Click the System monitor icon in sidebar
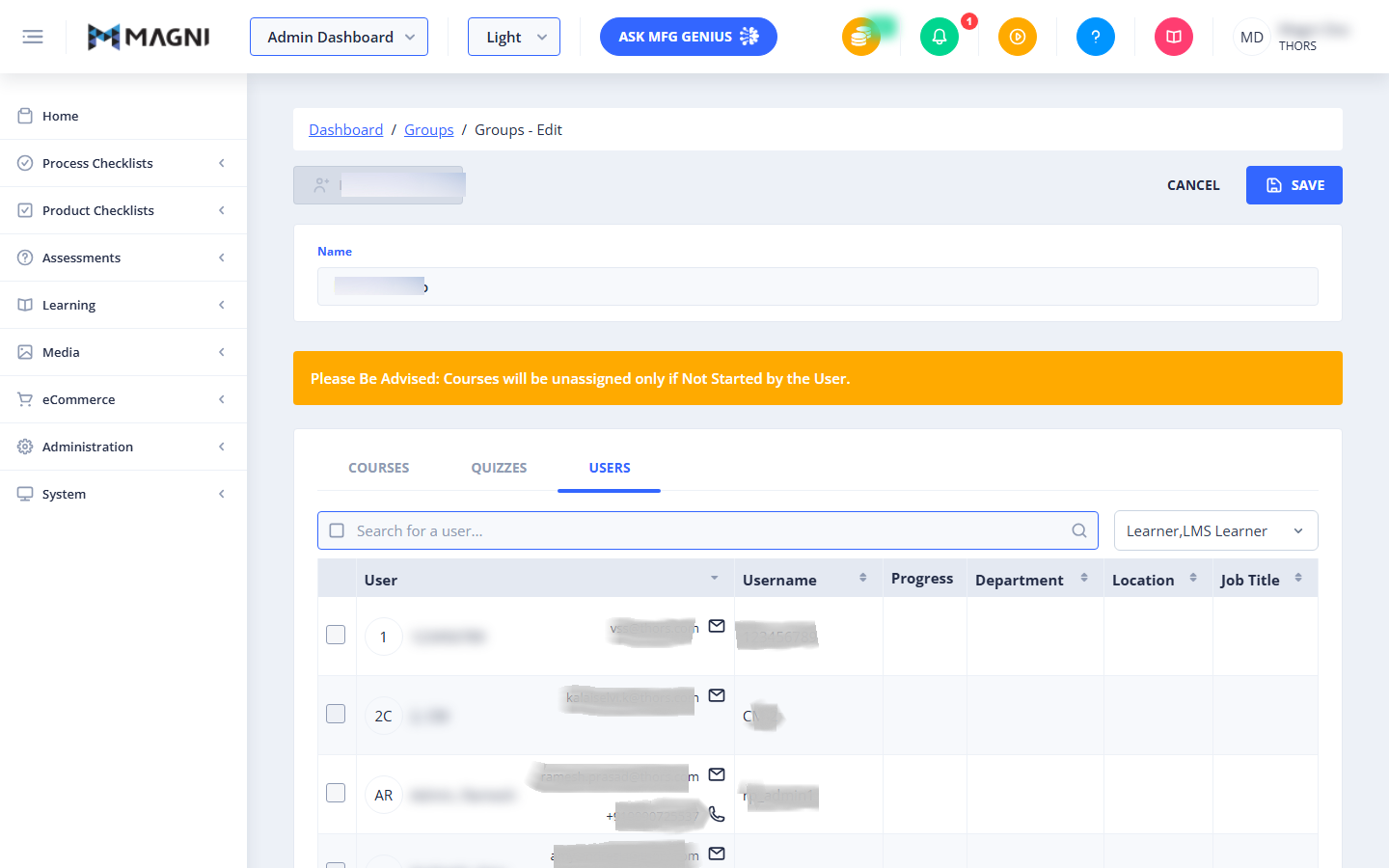This screenshot has height=868, width=1389. tap(25, 494)
